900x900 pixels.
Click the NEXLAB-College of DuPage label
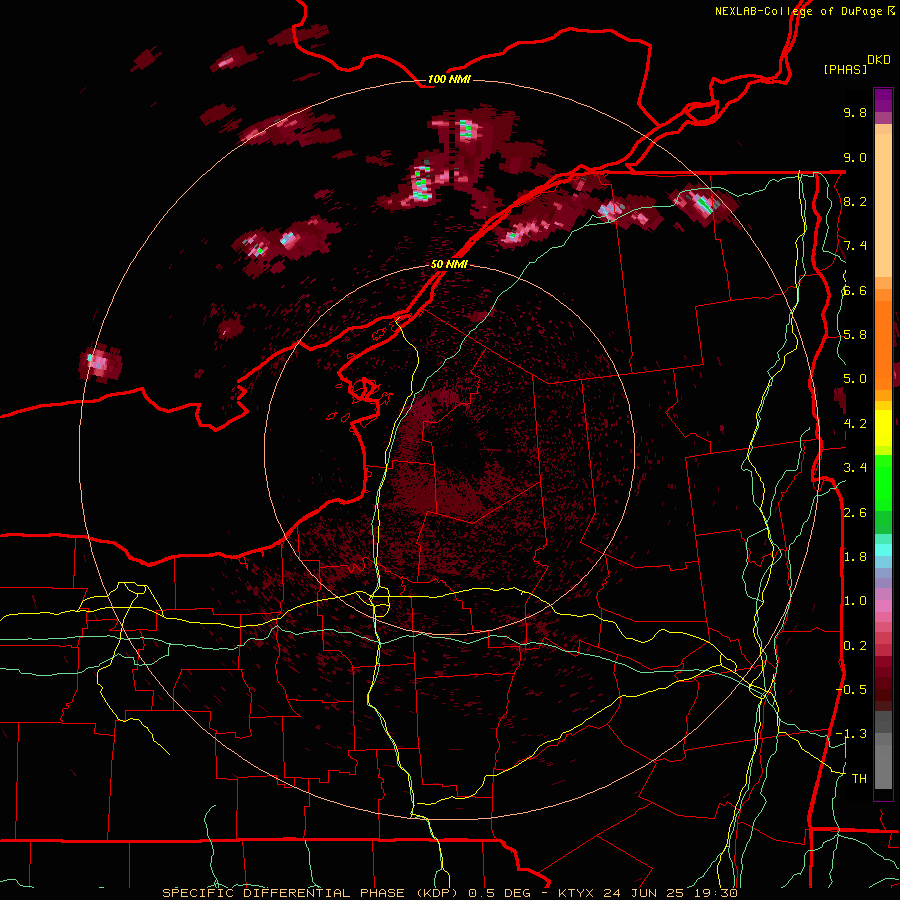tap(804, 11)
